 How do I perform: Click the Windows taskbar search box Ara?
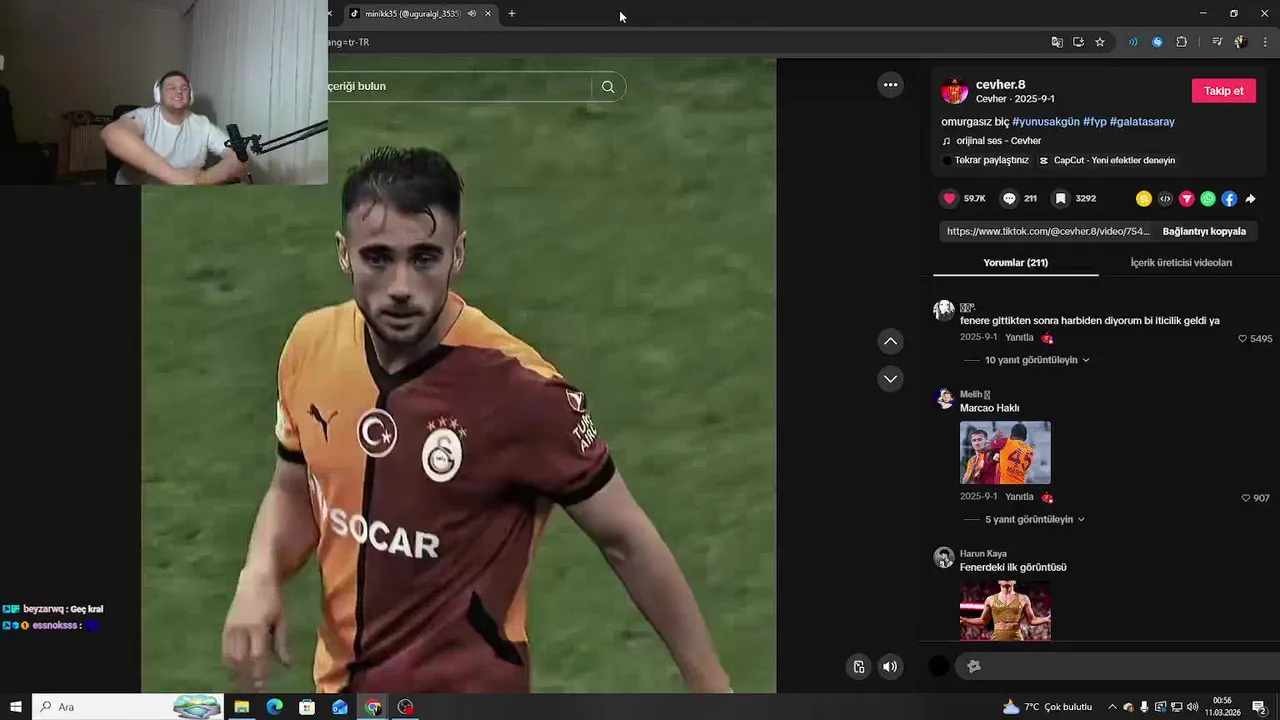coord(128,707)
